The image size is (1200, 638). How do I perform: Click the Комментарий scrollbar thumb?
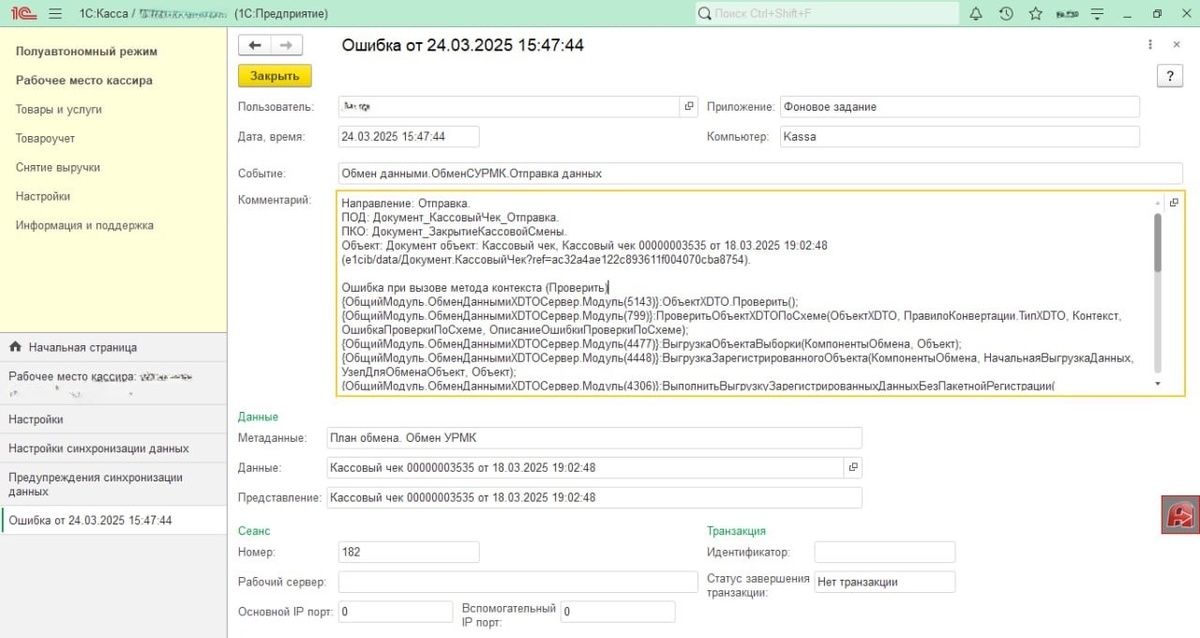click(x=1158, y=243)
